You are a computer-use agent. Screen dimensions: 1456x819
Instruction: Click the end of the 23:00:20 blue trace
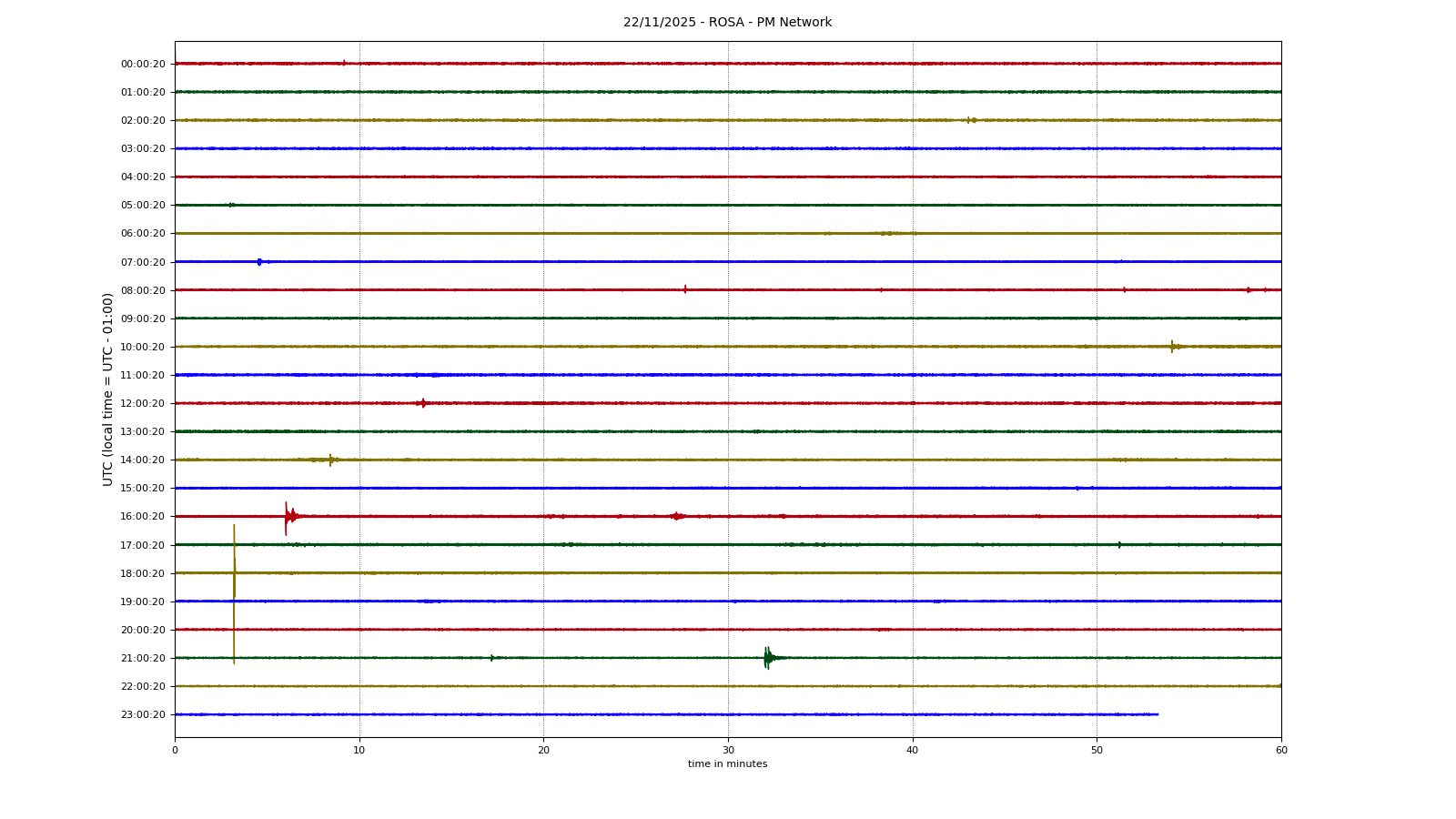pyautogui.click(x=1157, y=714)
